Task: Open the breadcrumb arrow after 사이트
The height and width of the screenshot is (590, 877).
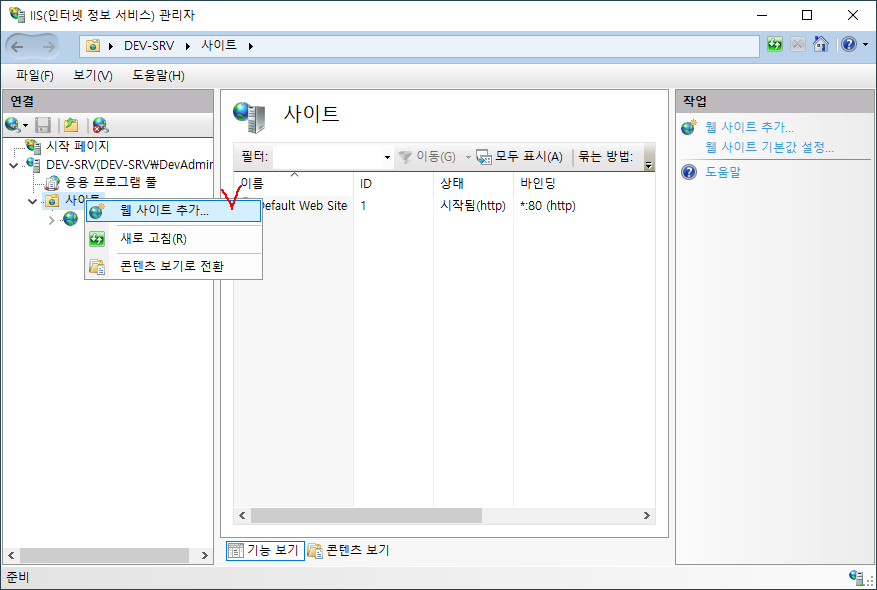Action: click(x=251, y=46)
